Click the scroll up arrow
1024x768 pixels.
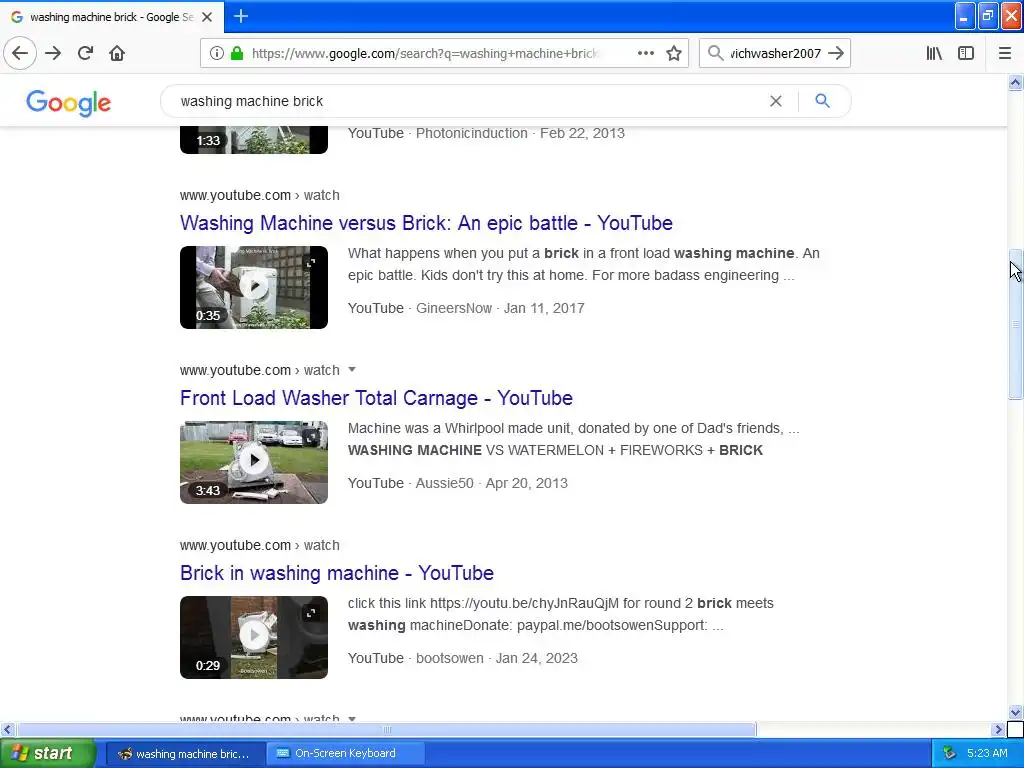pos(1015,82)
